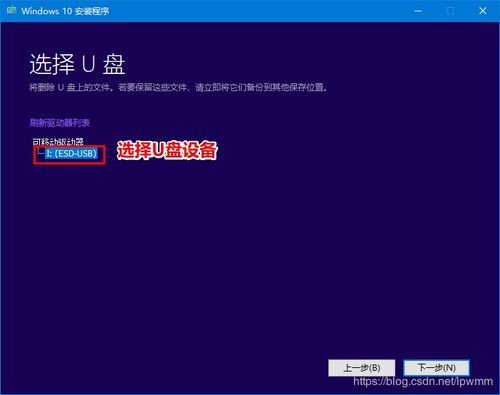Minimize the Windows 10 安装程序 window

[418, 11]
